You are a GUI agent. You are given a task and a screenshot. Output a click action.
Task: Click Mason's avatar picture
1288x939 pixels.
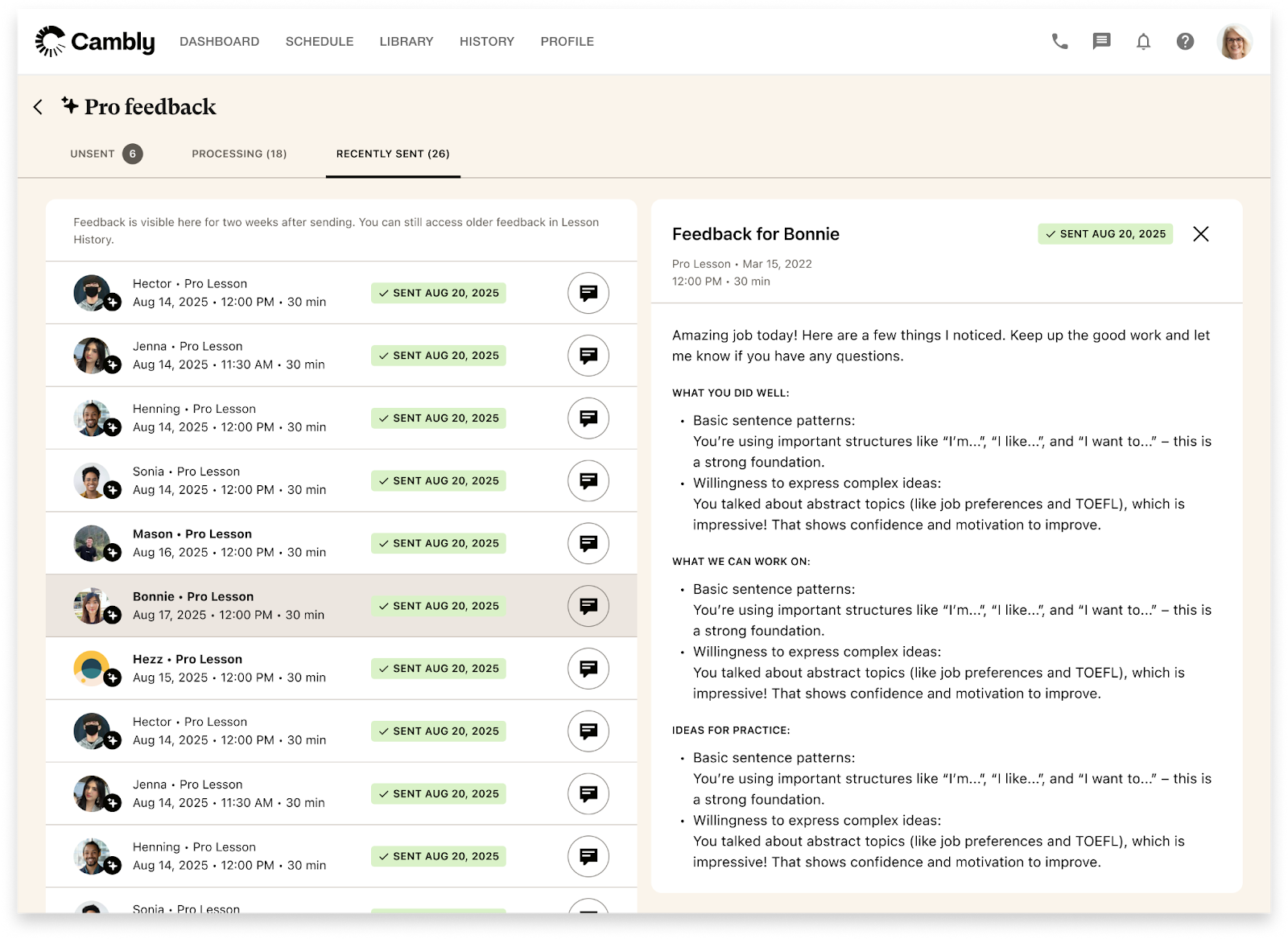click(92, 543)
